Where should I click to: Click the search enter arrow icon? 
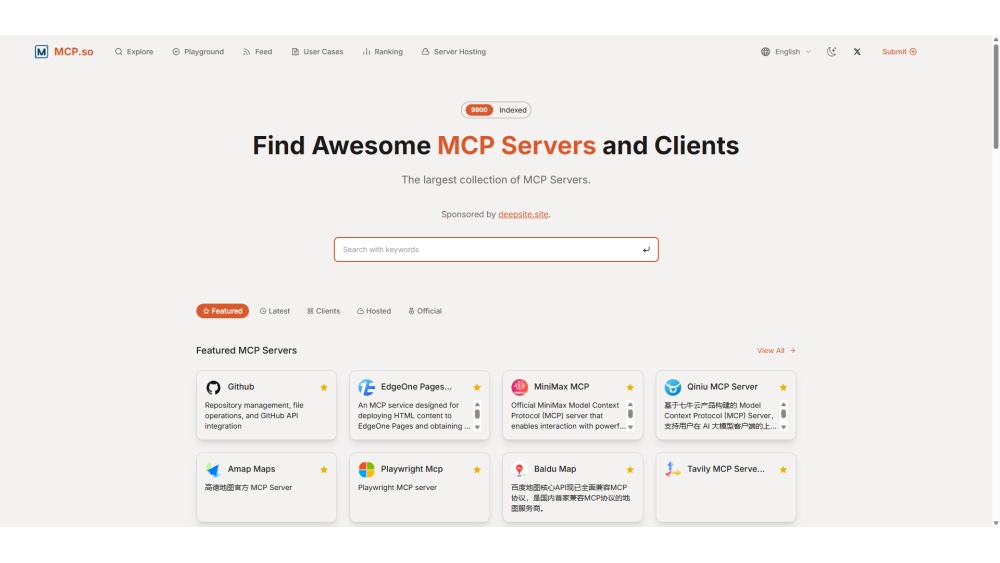(x=646, y=249)
